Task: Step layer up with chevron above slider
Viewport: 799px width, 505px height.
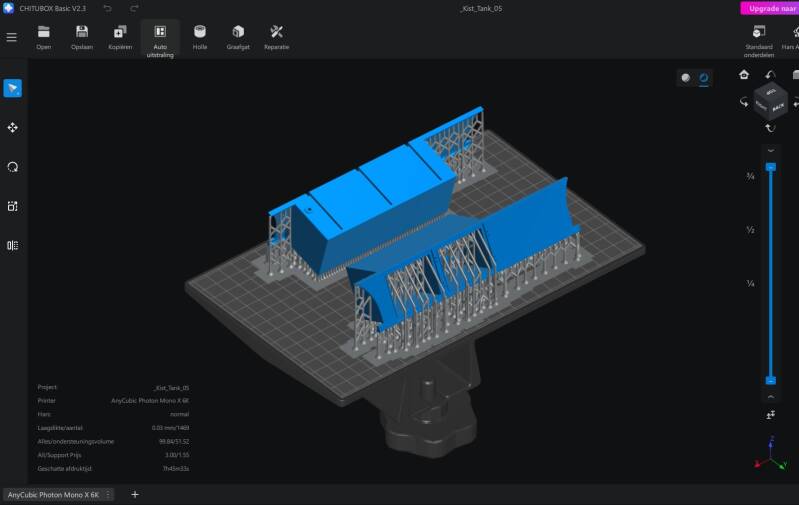Action: tap(770, 150)
